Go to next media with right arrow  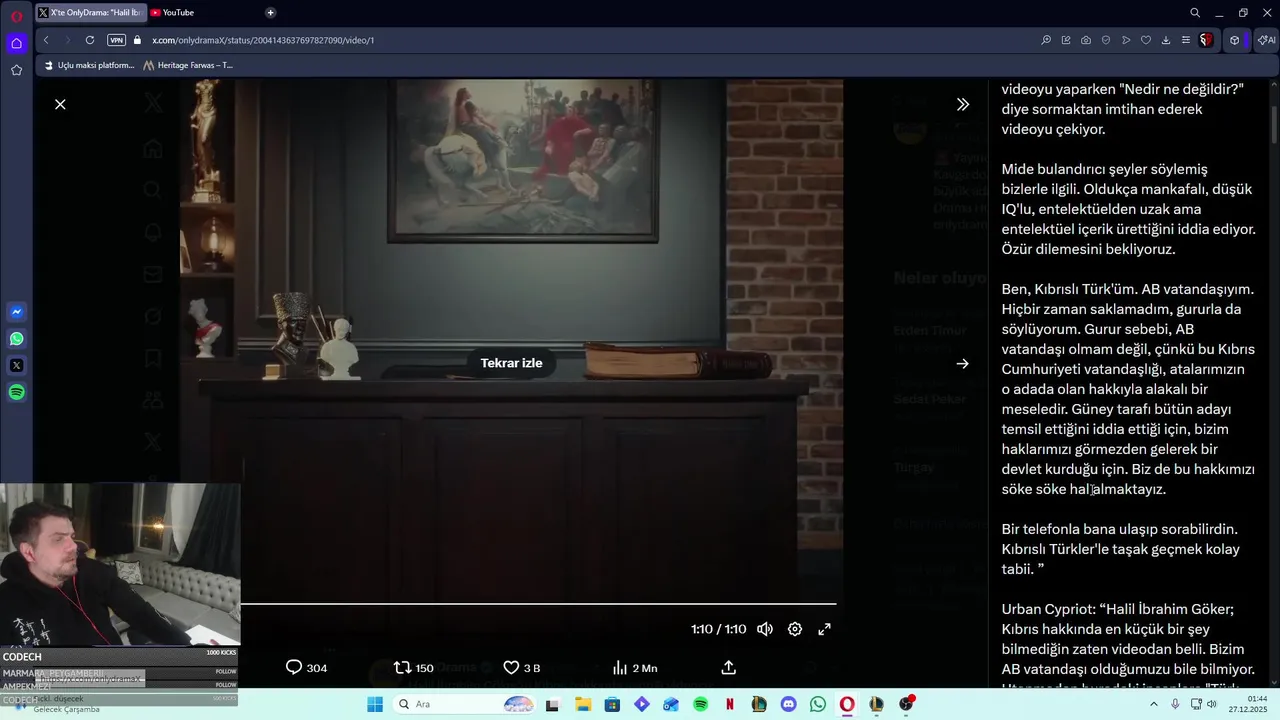[962, 364]
